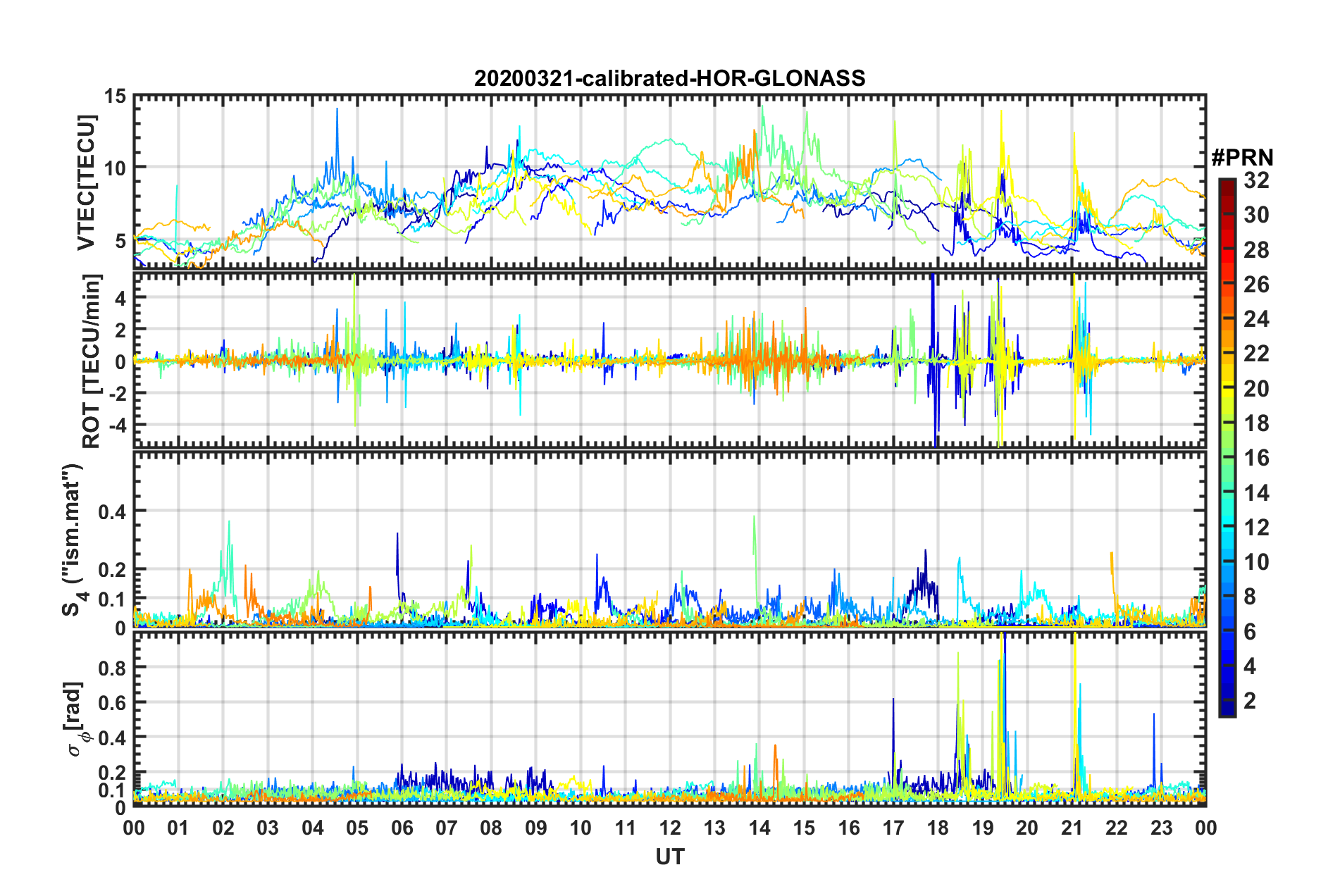Click the S4 ("ism.mat") axis label
This screenshot has height=896, width=1340.
click(x=73, y=540)
